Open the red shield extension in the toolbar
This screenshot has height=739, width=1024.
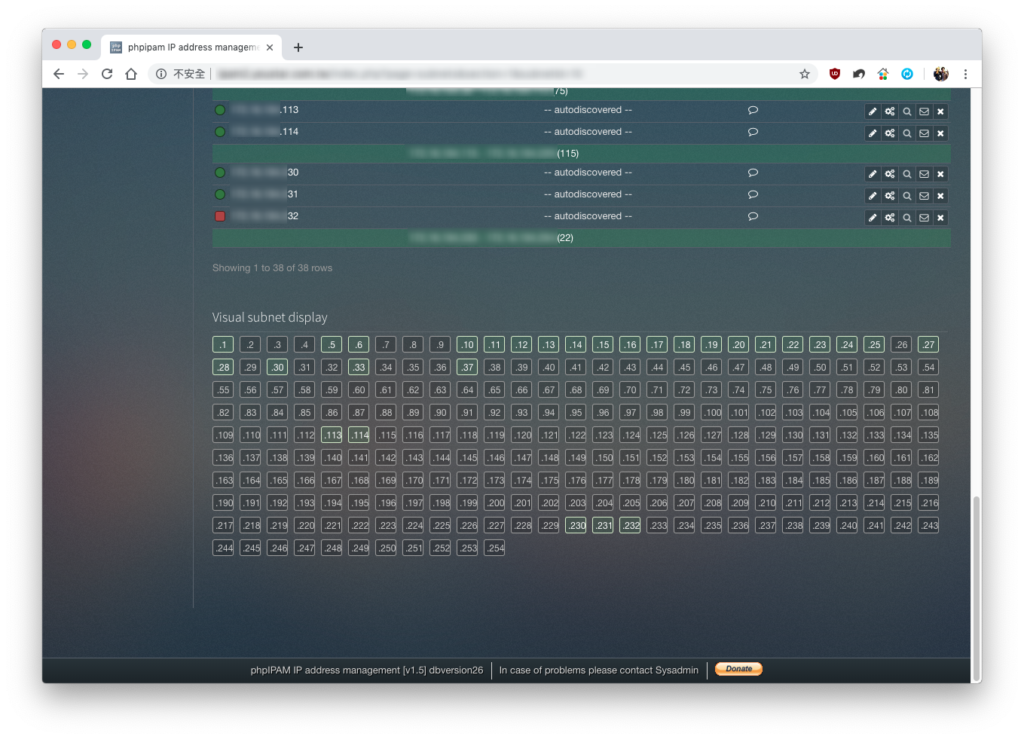[x=835, y=74]
